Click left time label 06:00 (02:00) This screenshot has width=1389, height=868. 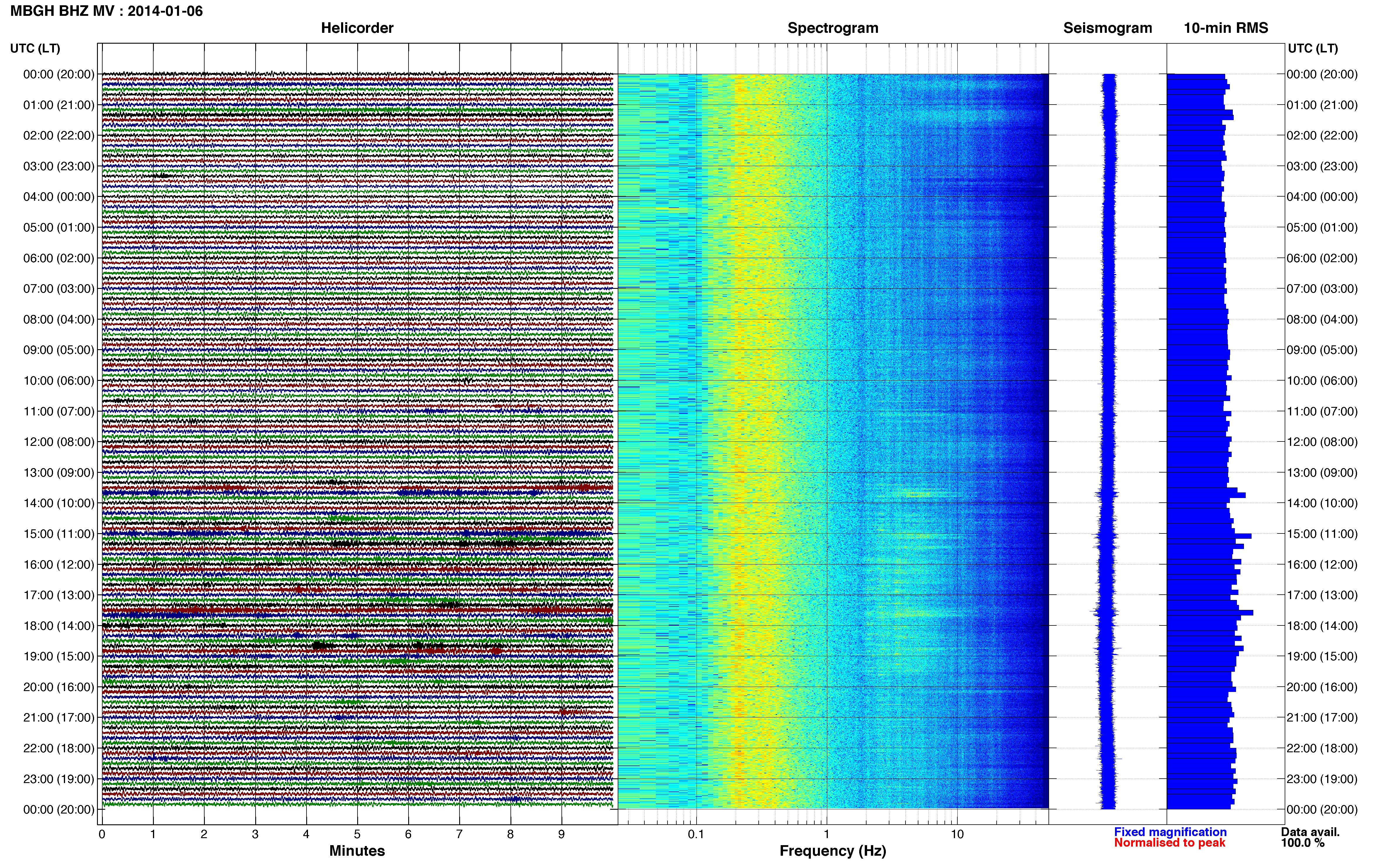(59, 258)
